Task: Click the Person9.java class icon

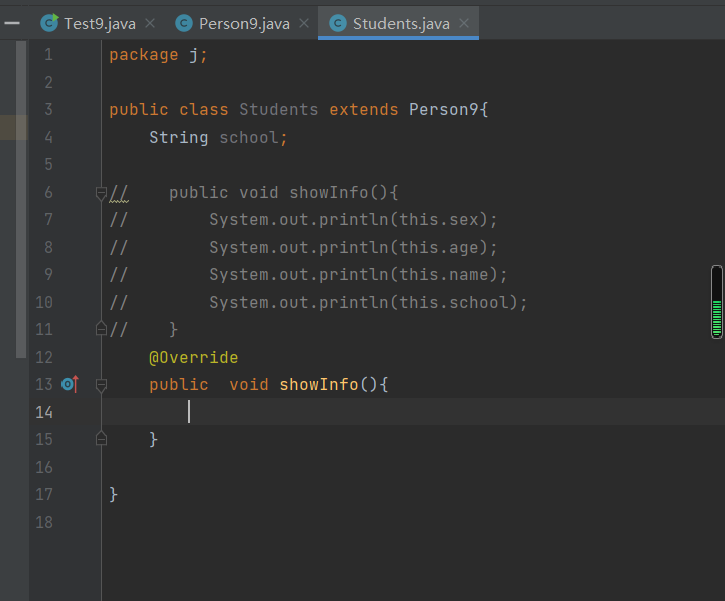Action: (184, 23)
